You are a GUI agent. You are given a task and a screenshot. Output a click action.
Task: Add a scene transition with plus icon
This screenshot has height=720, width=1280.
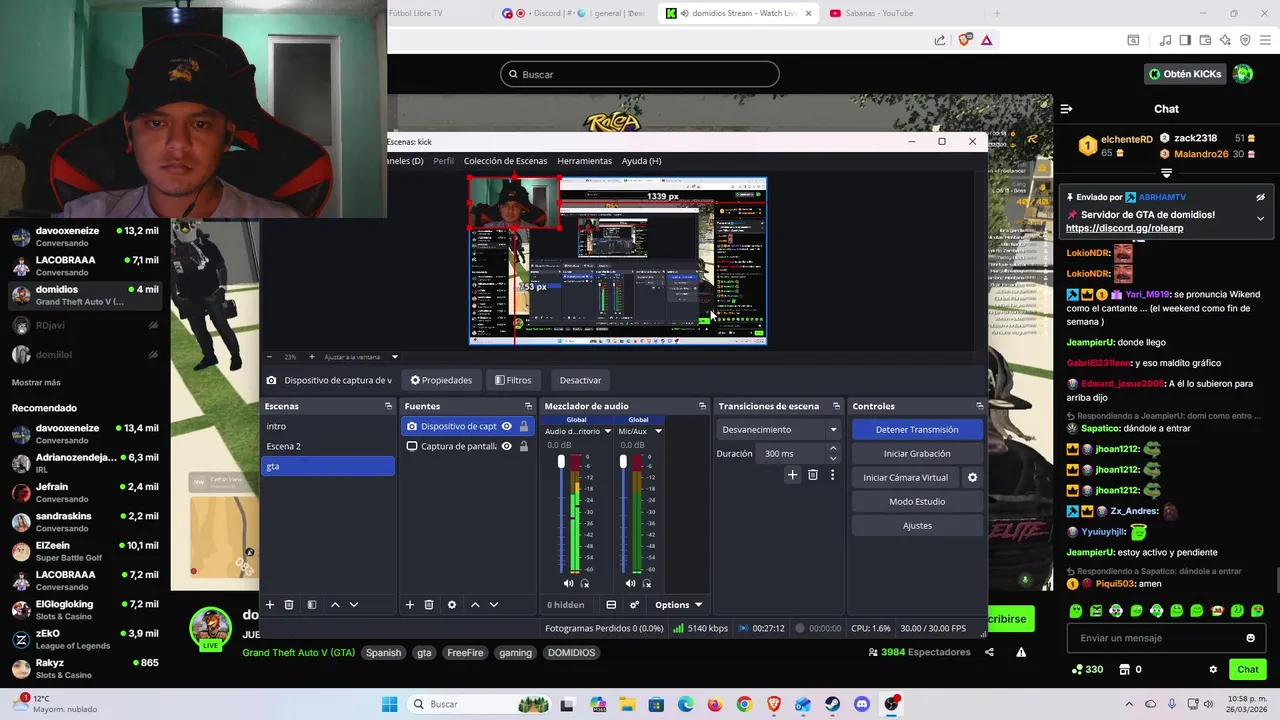[x=792, y=475]
